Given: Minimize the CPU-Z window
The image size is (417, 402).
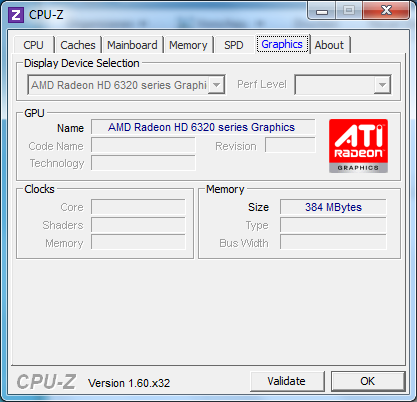Looking at the screenshot, I should tap(322, 11).
